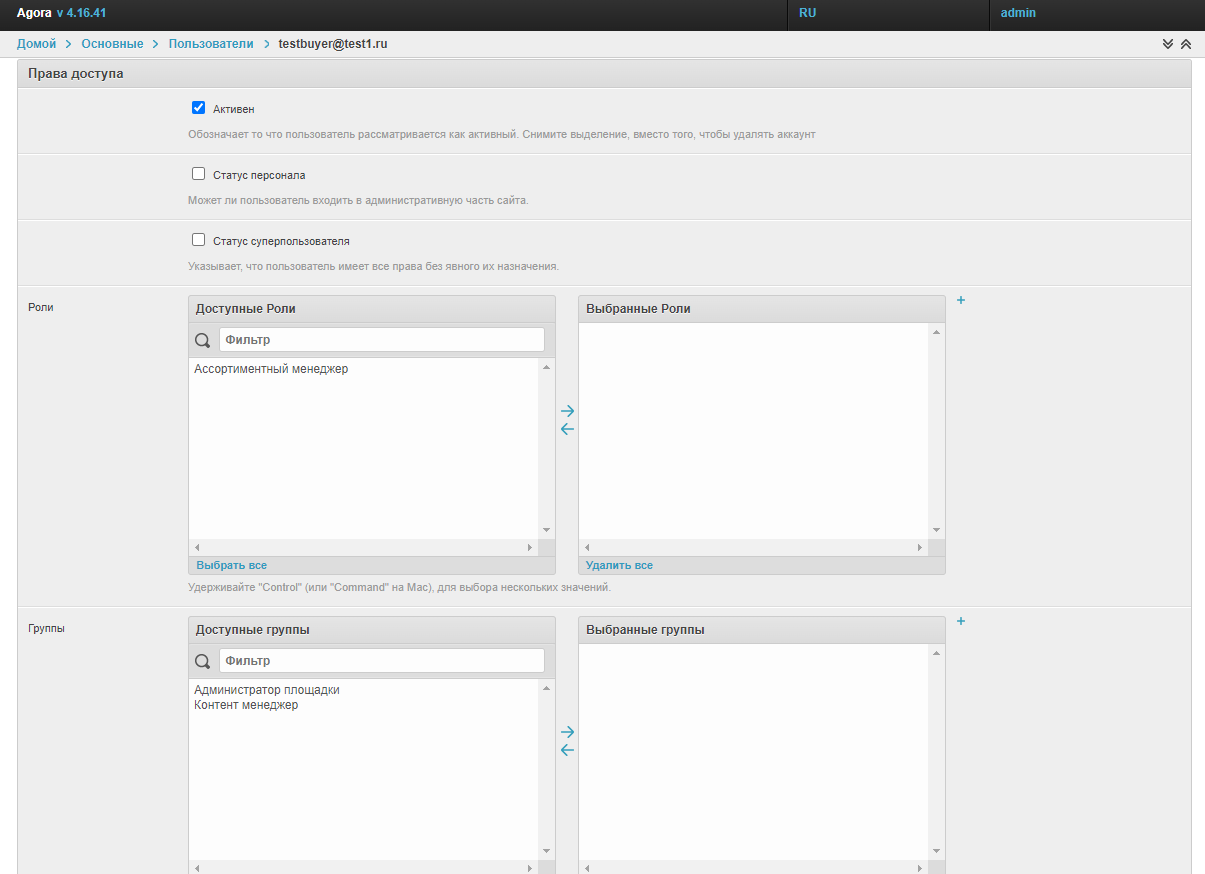Go to Пользователи in the breadcrumb
Image resolution: width=1205 pixels, height=874 pixels.
[x=210, y=44]
